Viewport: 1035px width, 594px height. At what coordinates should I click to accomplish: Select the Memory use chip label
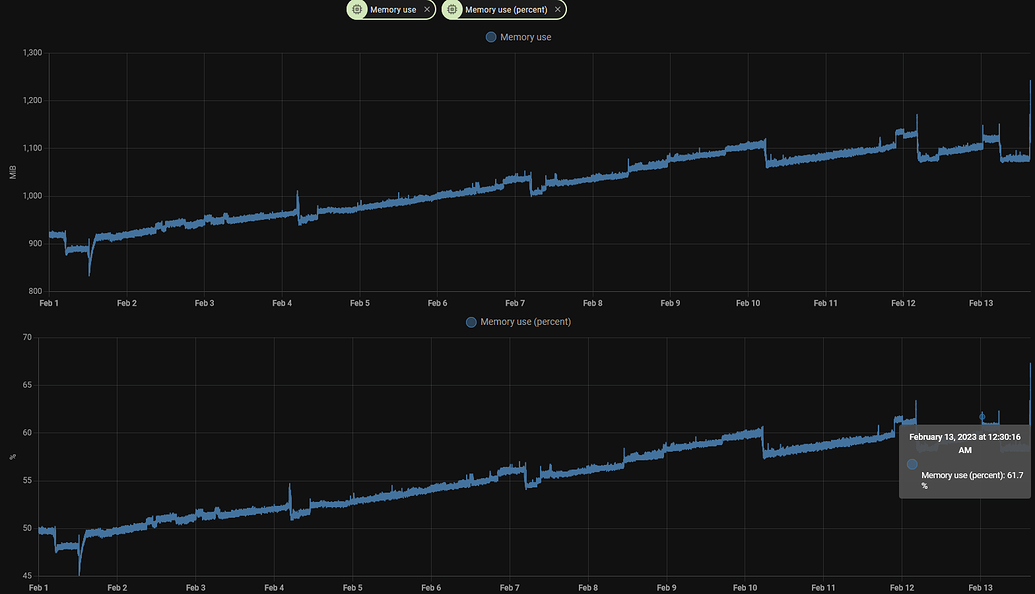pyautogui.click(x=393, y=10)
